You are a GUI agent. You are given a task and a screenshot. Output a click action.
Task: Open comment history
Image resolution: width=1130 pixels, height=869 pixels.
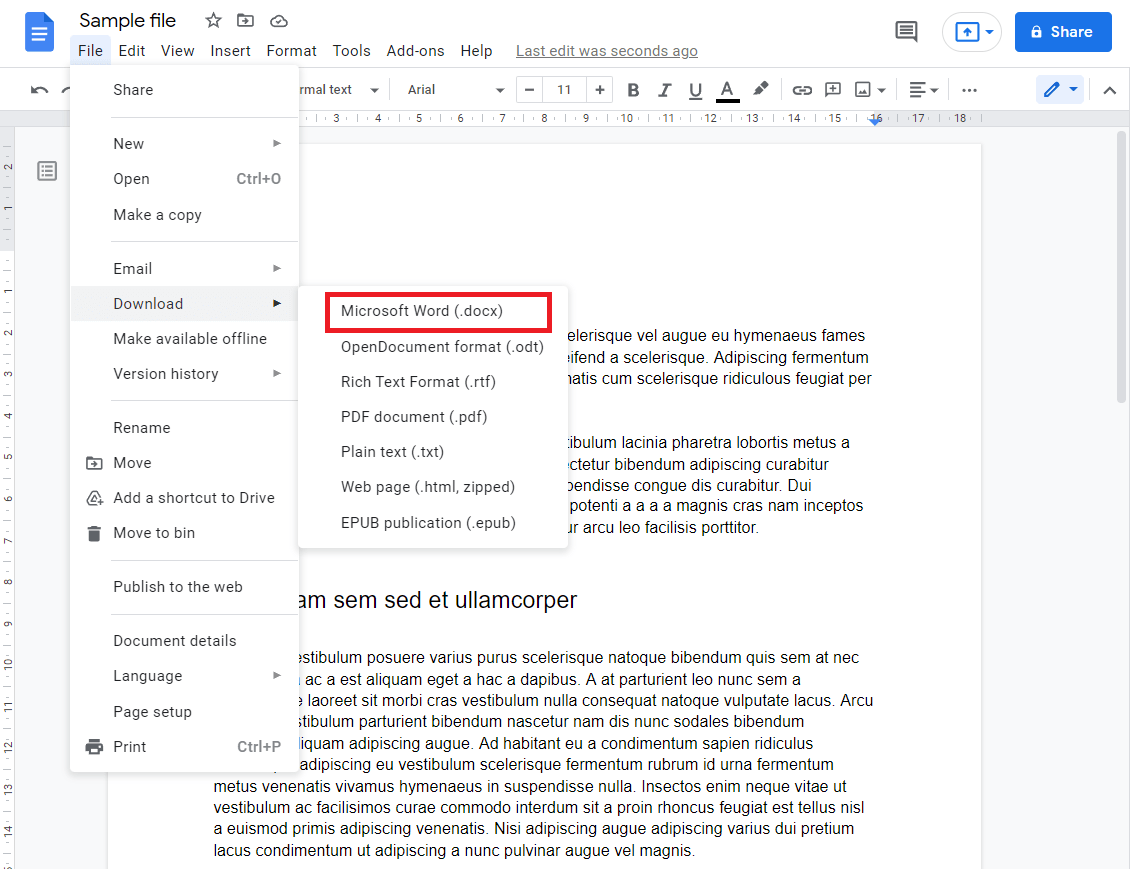point(906,31)
